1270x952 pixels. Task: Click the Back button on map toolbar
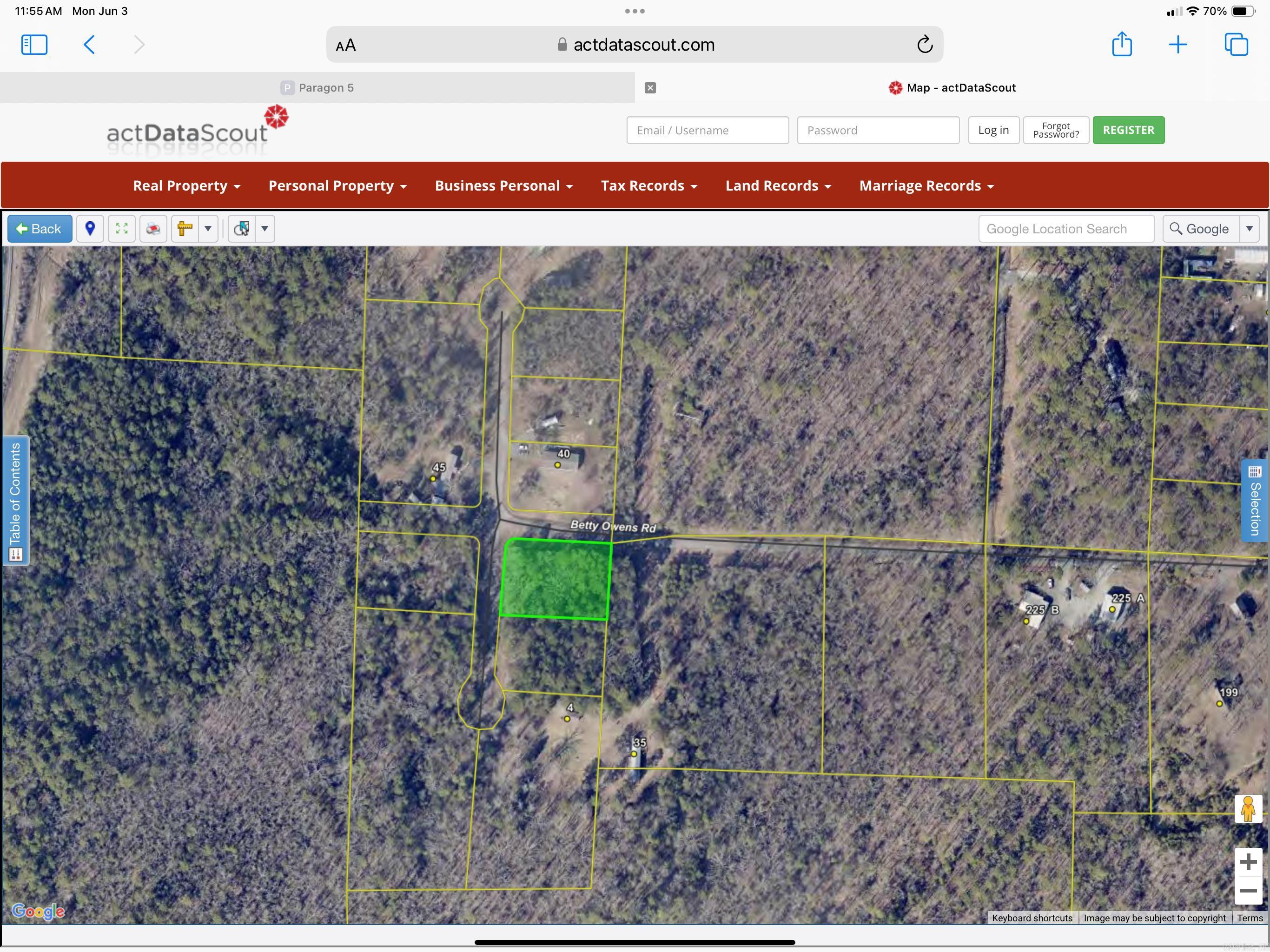click(x=39, y=229)
